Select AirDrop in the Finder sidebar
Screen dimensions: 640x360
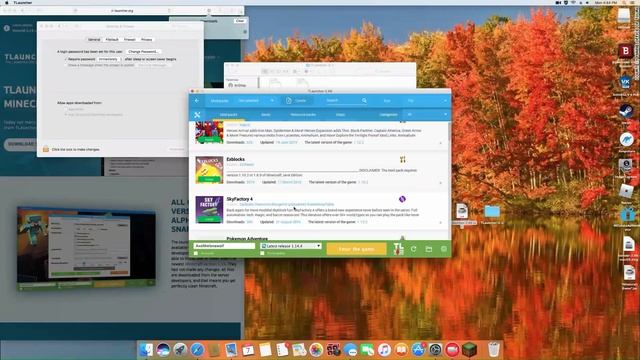(x=237, y=85)
